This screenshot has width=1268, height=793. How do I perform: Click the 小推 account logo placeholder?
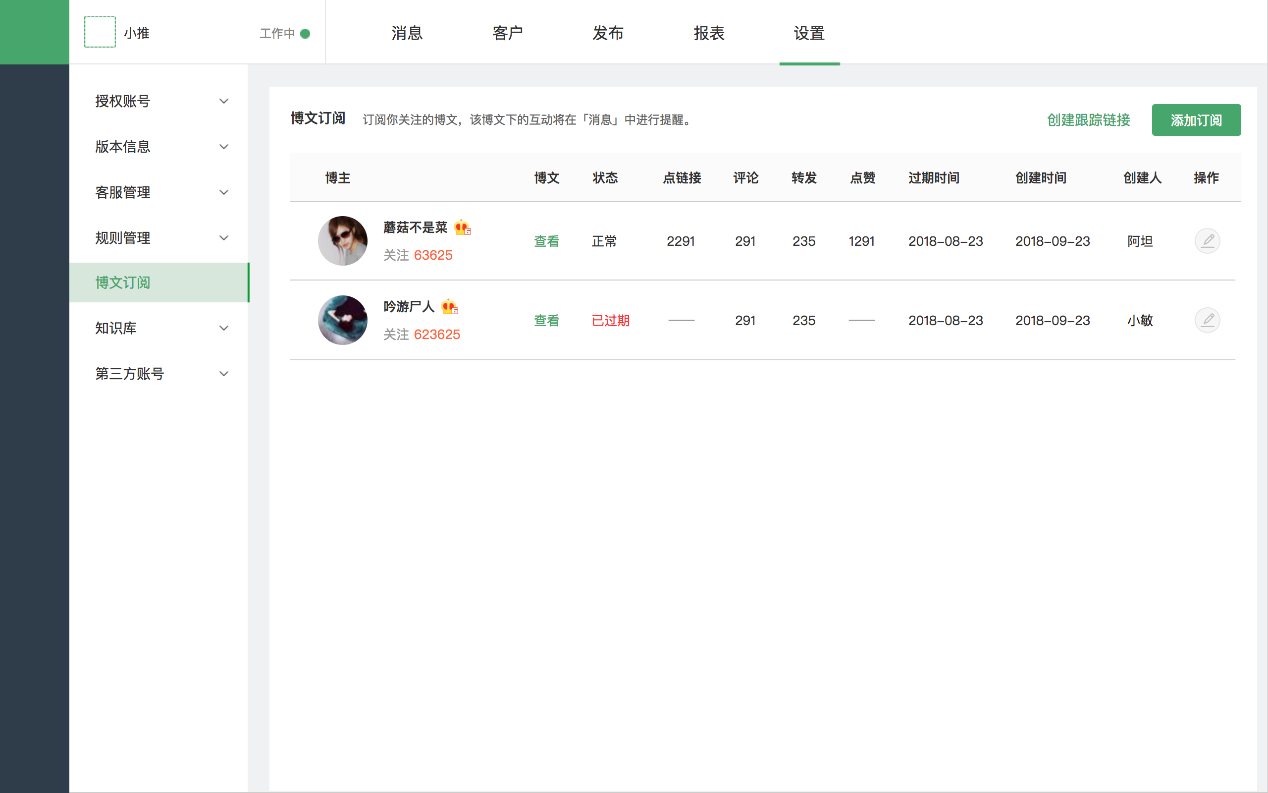pyautogui.click(x=100, y=32)
